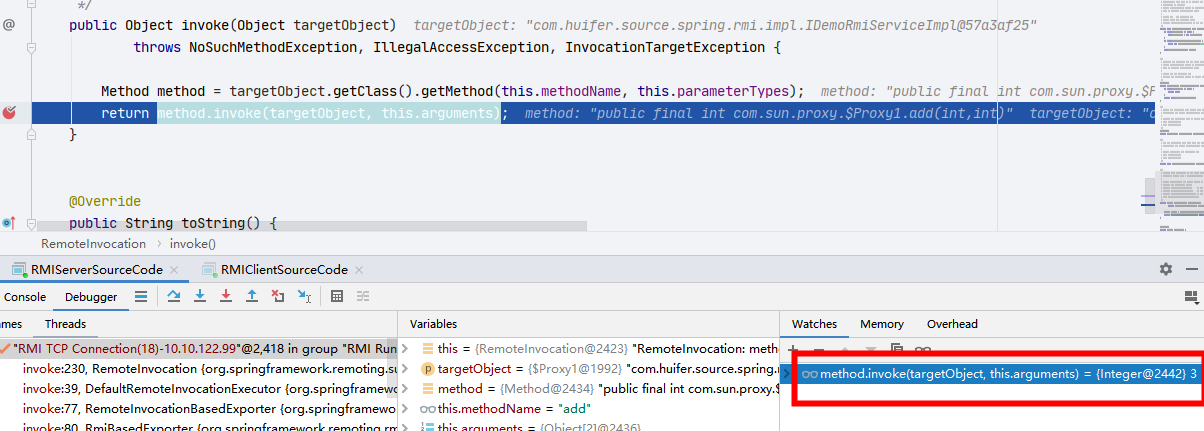Viewport: 1204px width, 431px height.
Task: Collapse the toString method fold marker
Action: coord(31,223)
